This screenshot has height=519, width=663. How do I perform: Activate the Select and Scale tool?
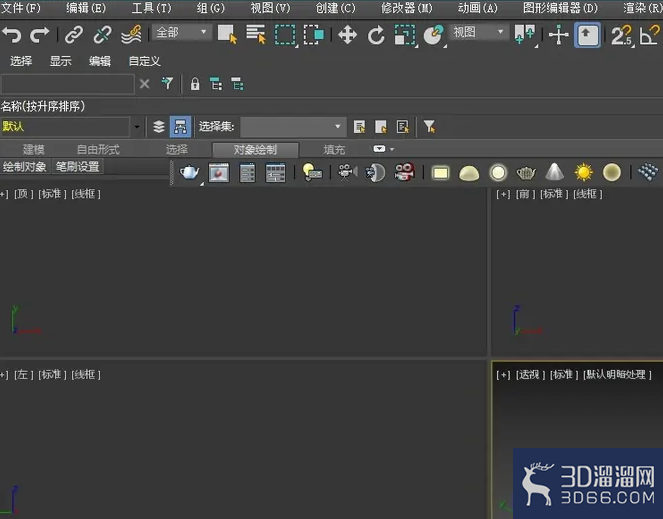(x=405, y=35)
